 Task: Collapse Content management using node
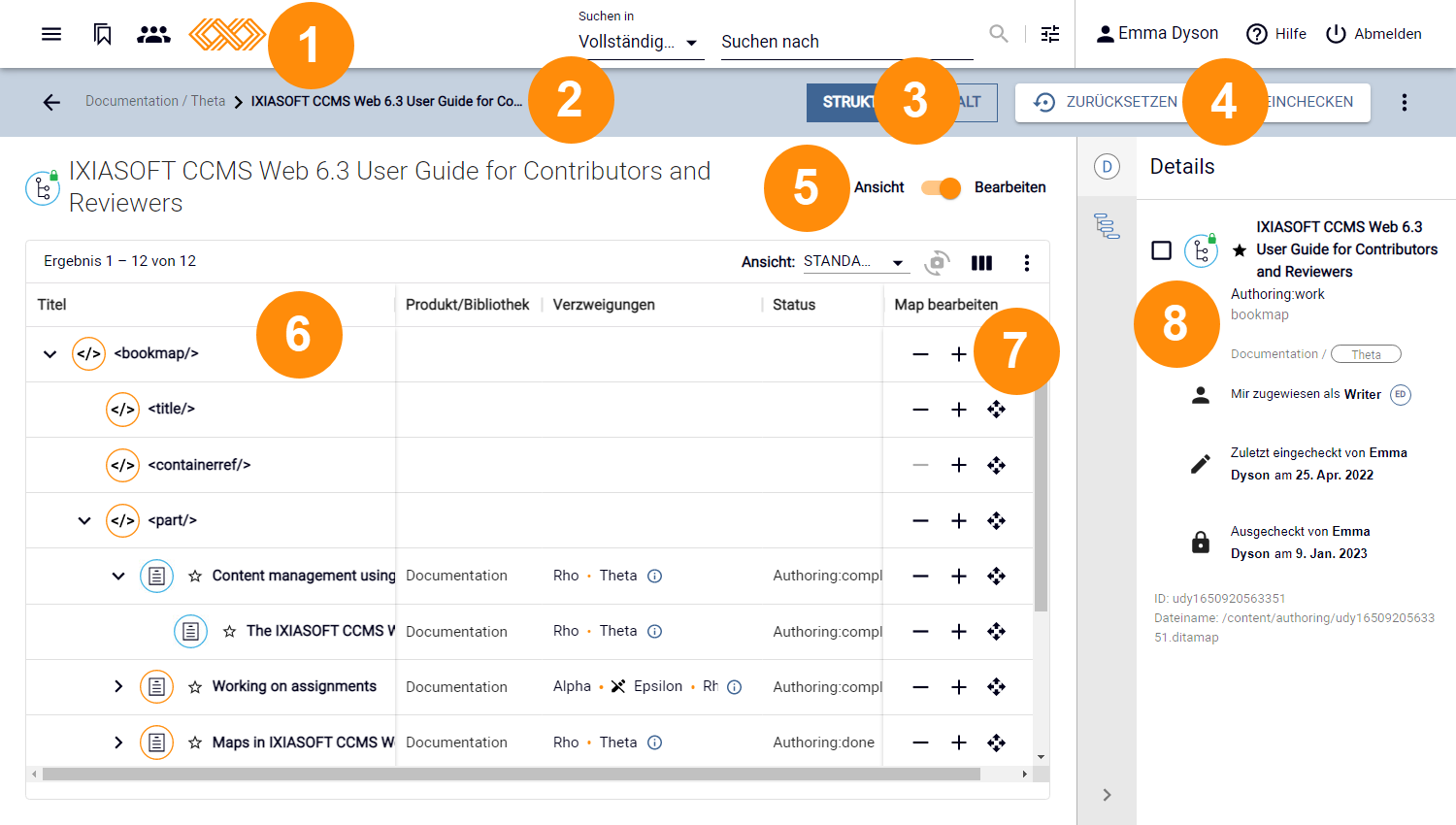click(x=118, y=577)
